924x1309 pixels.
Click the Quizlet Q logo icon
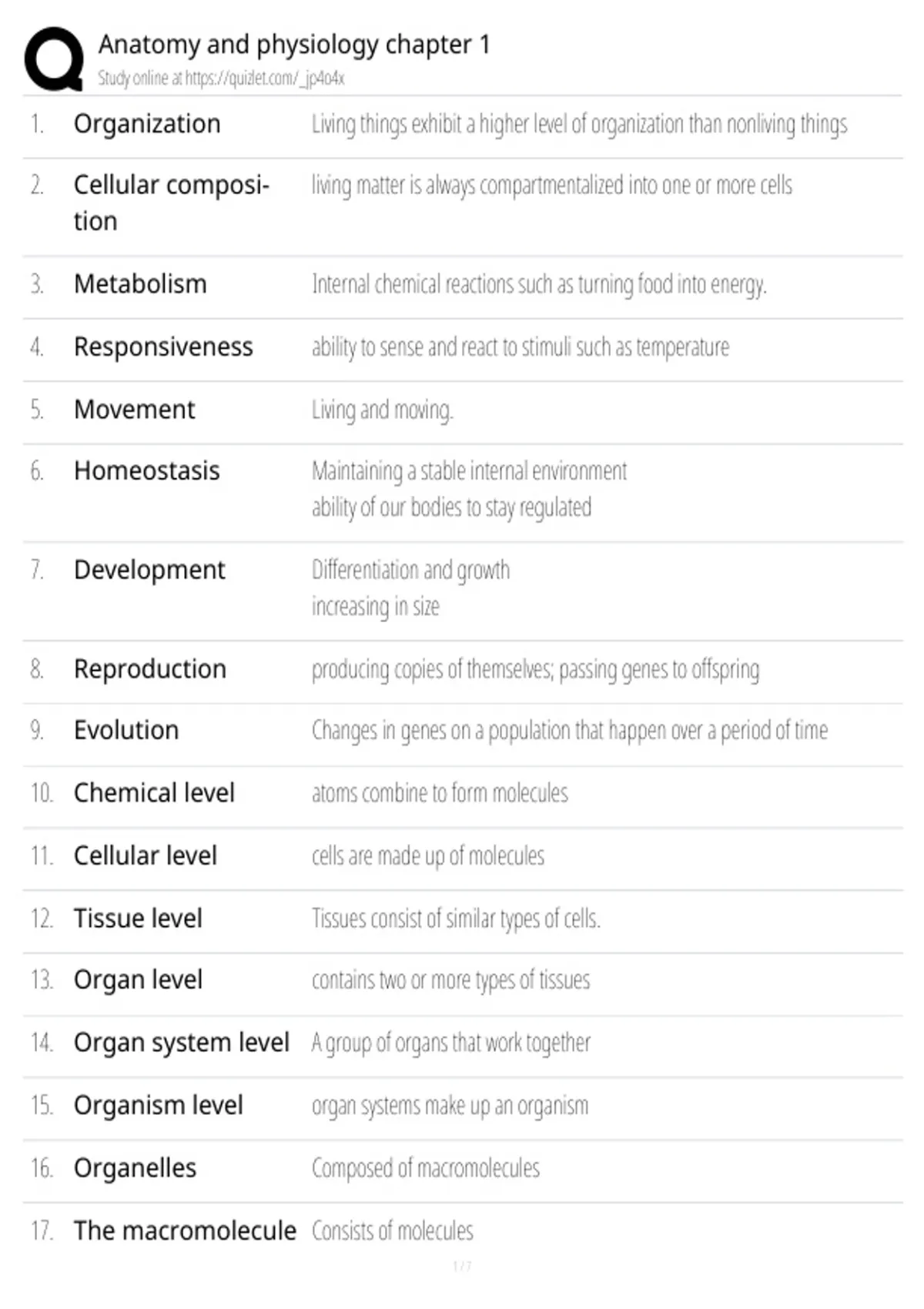[54, 60]
